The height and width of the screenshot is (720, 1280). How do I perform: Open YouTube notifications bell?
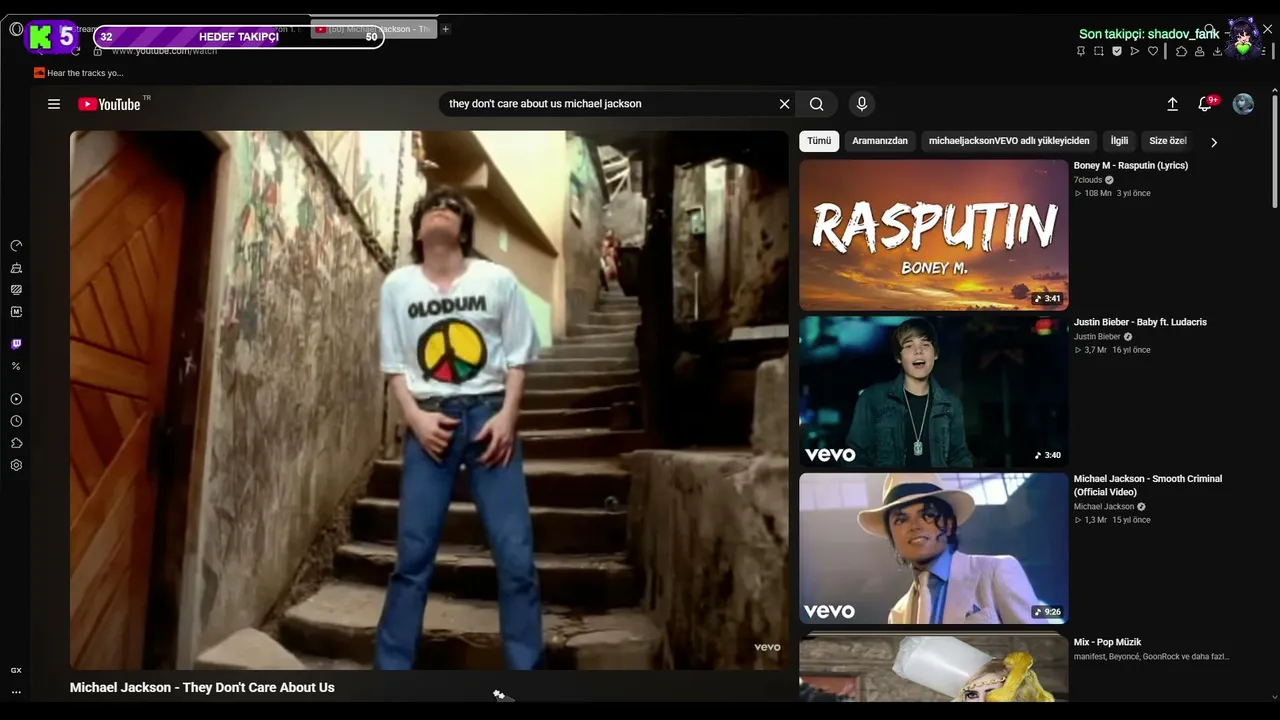coord(1206,104)
